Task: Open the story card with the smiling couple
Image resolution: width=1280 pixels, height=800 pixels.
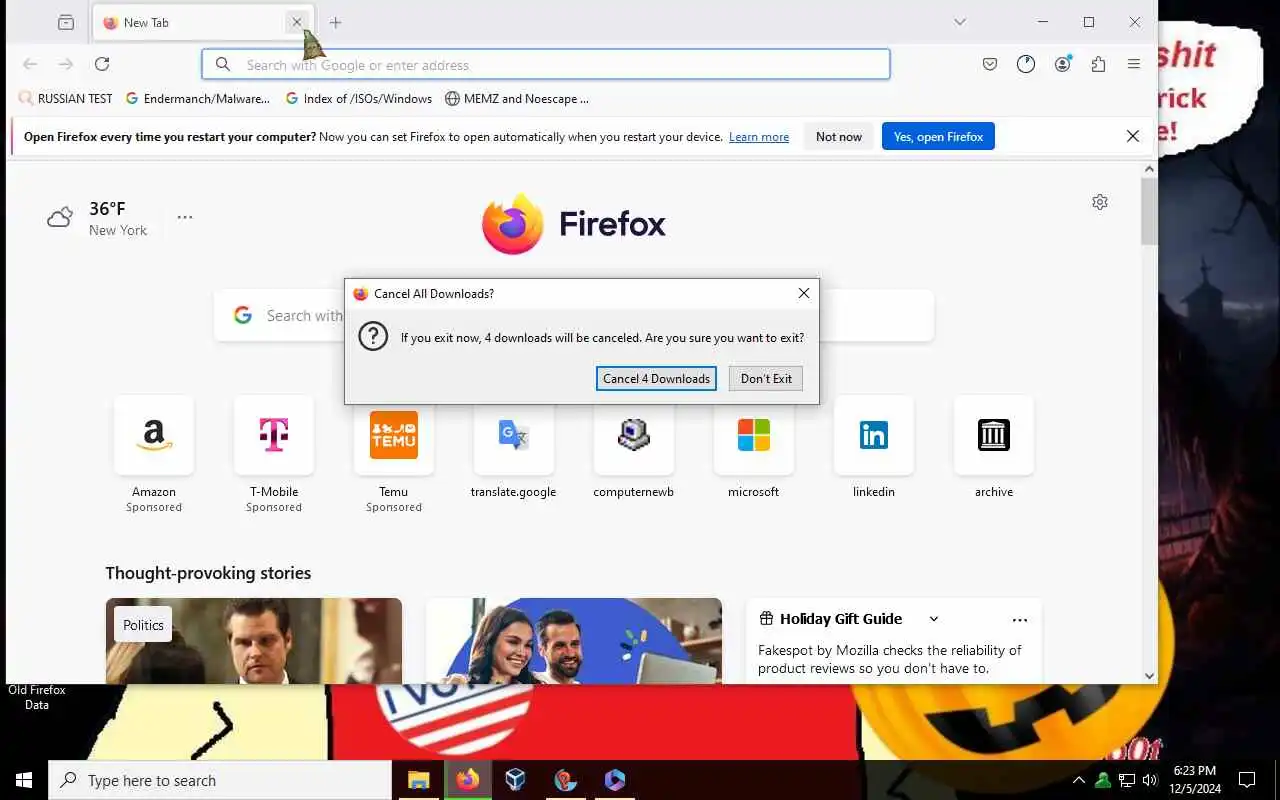Action: click(x=574, y=641)
